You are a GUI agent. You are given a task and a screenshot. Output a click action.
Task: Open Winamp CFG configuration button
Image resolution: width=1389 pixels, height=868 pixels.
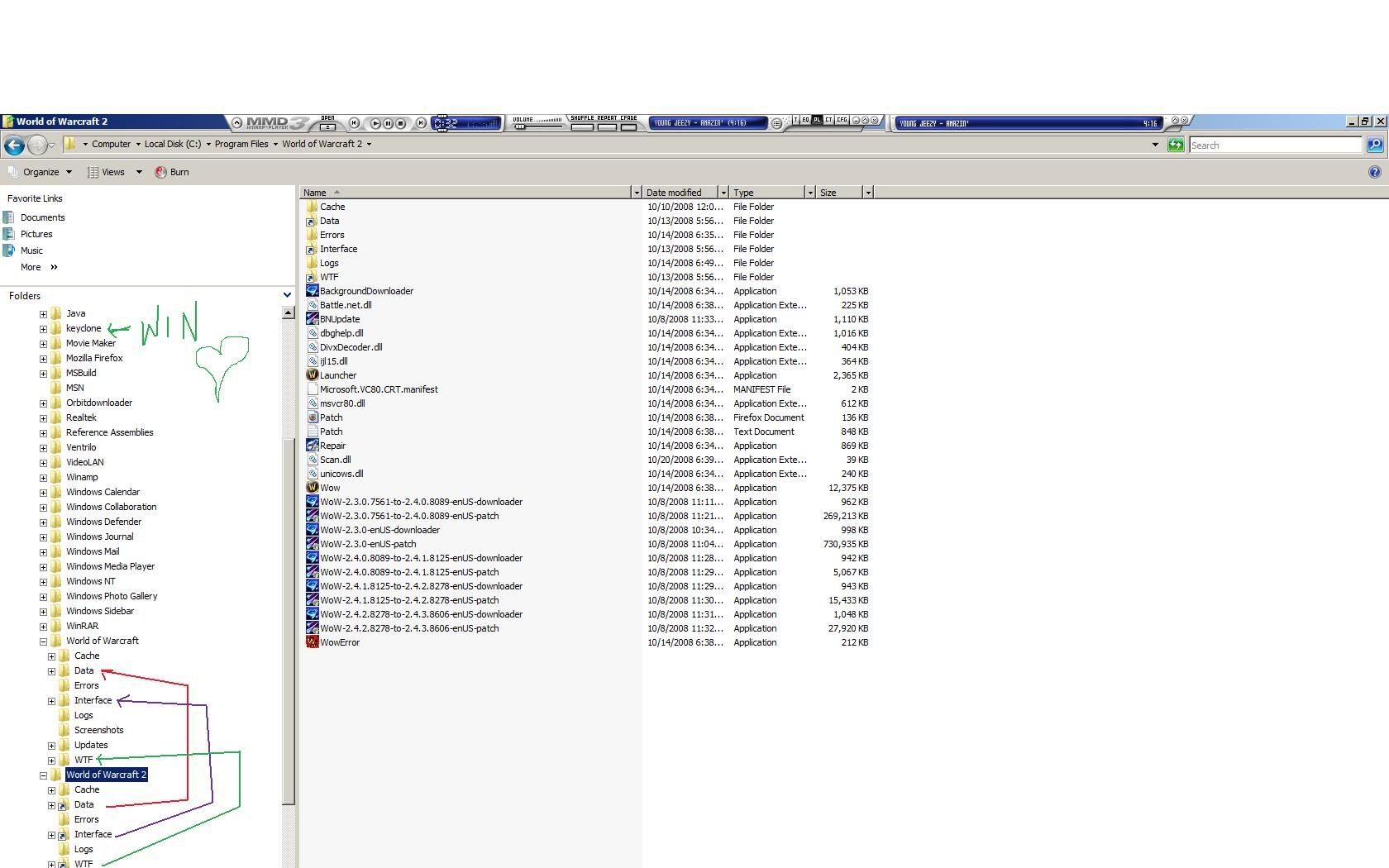[x=842, y=120]
